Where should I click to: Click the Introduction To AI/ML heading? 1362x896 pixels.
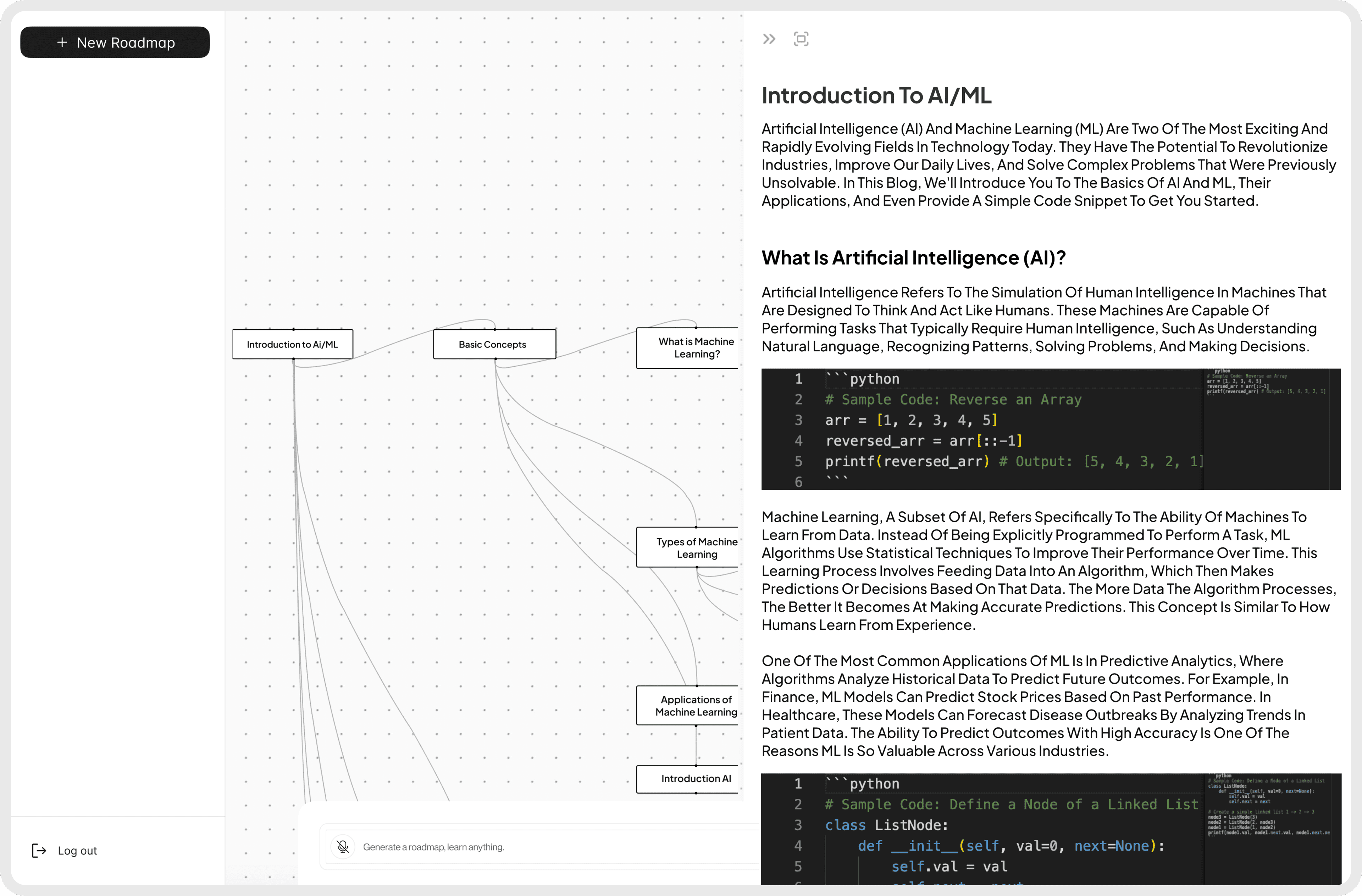(876, 95)
